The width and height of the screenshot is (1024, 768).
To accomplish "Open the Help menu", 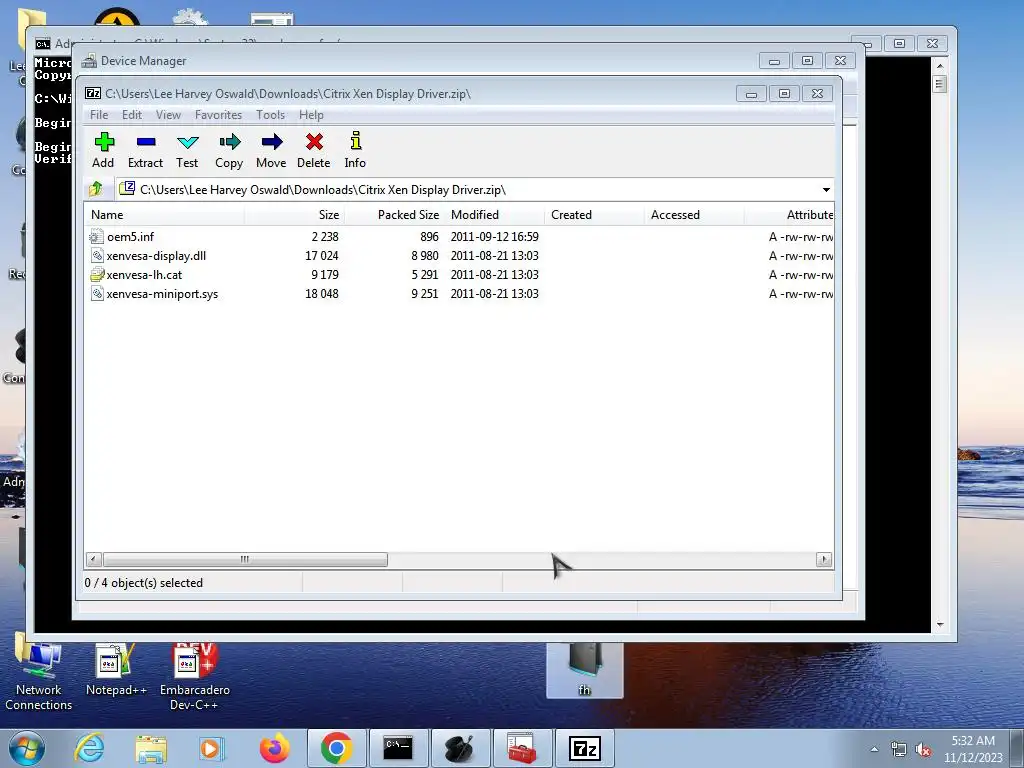I will tap(311, 115).
